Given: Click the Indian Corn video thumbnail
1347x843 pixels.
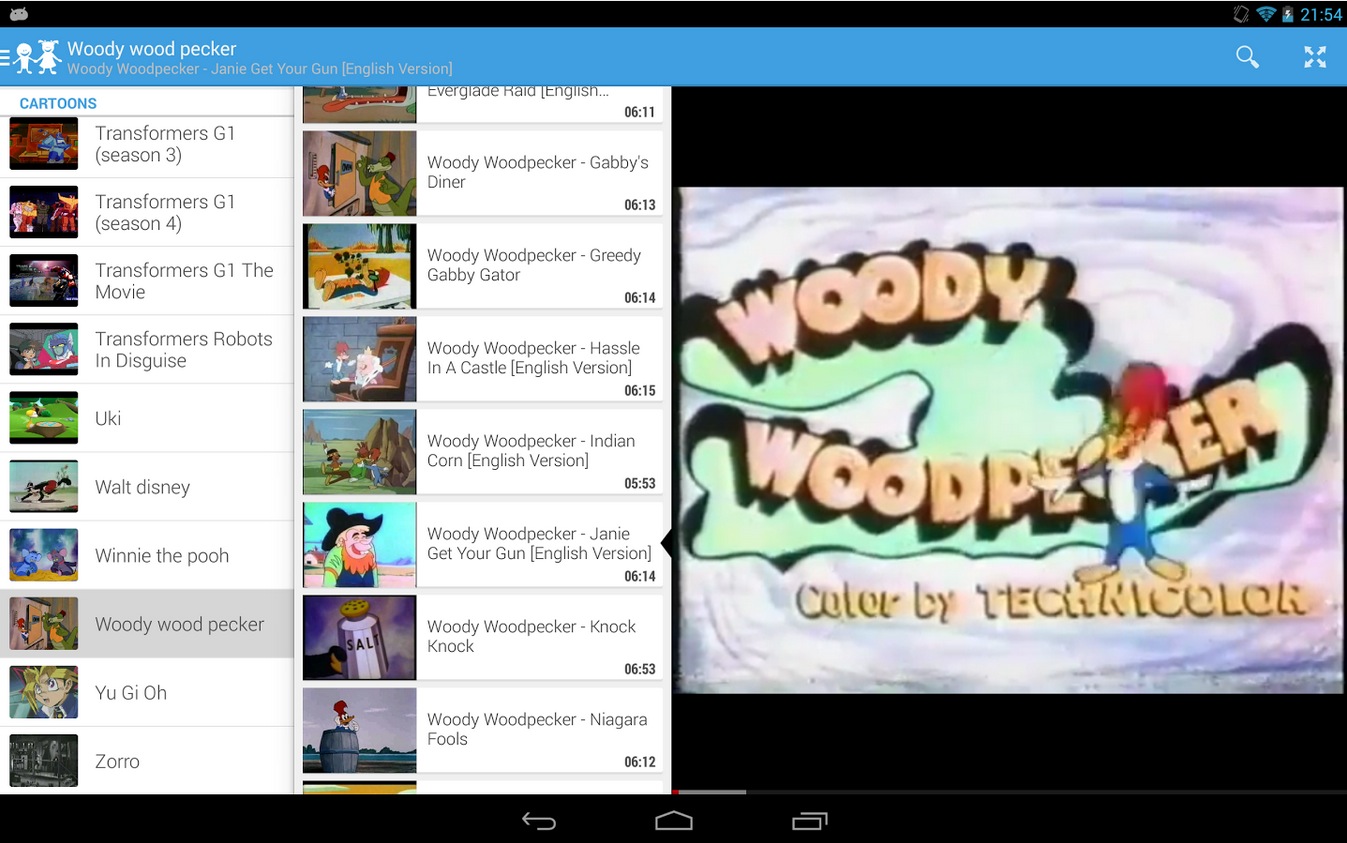Looking at the screenshot, I should click(x=359, y=452).
